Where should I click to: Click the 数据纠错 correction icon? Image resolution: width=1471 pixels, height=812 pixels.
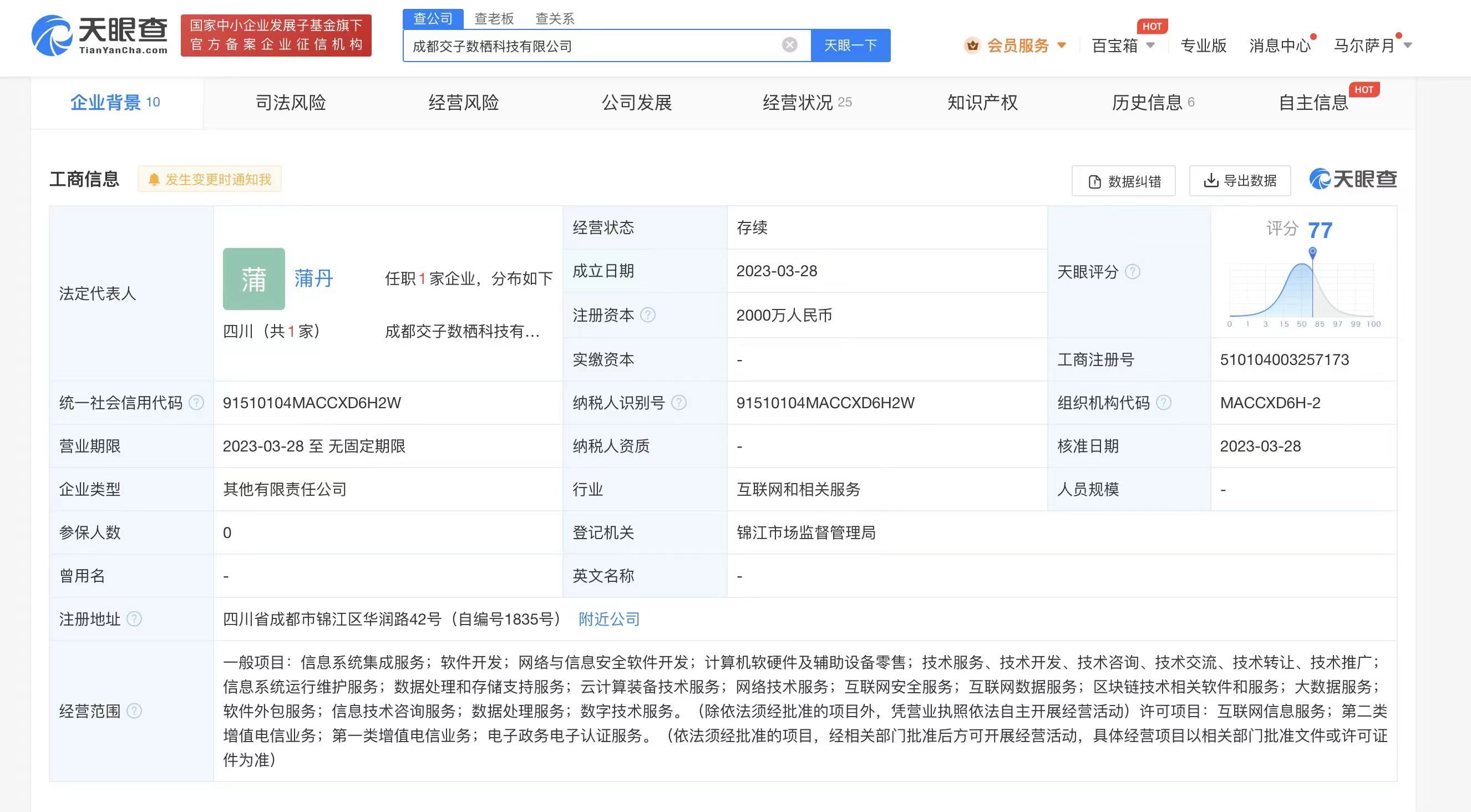pos(1094,180)
